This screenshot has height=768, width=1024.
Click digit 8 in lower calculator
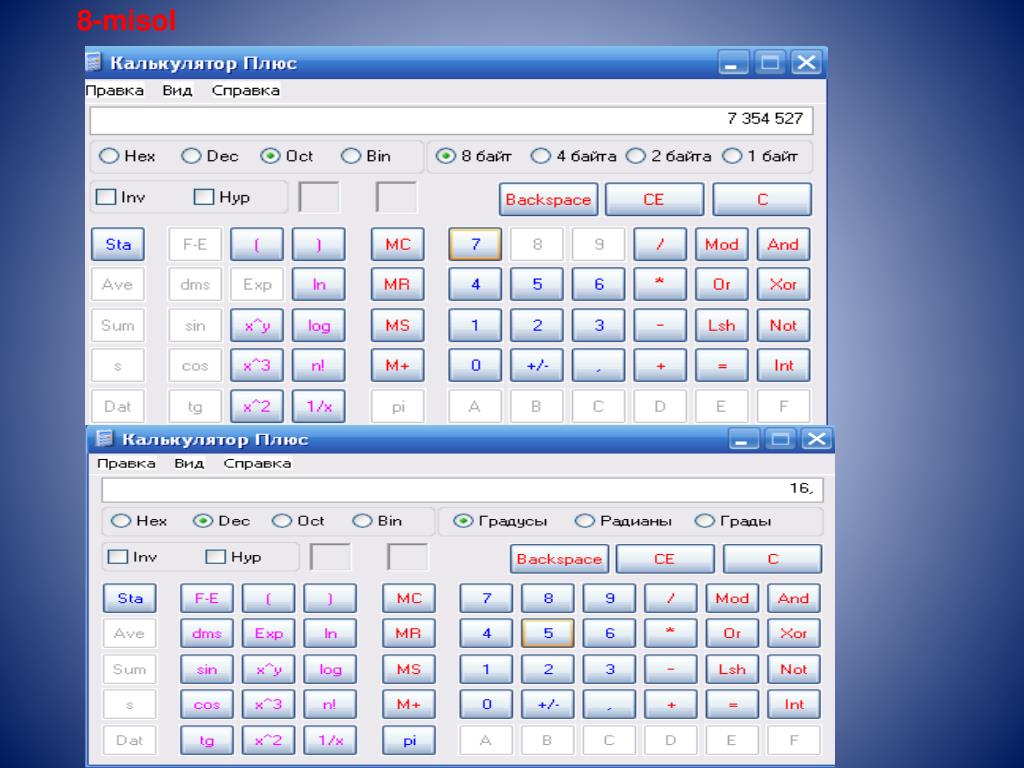(548, 598)
